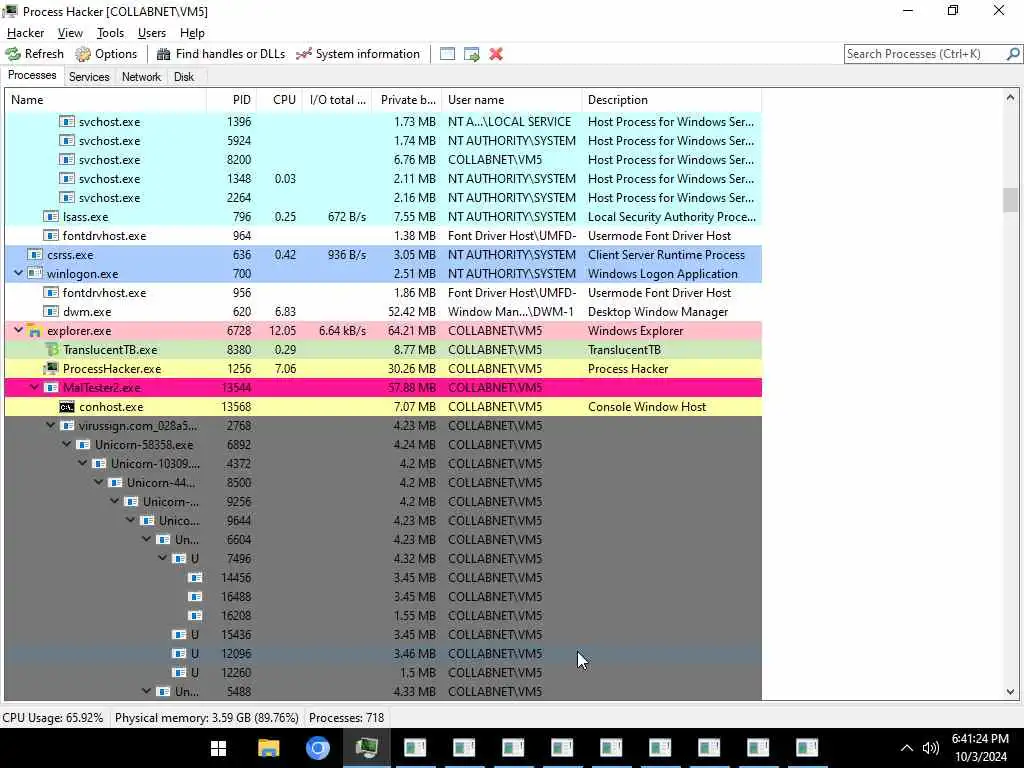Sort by Private bytes column header
This screenshot has height=768, width=1024.
coord(407,100)
